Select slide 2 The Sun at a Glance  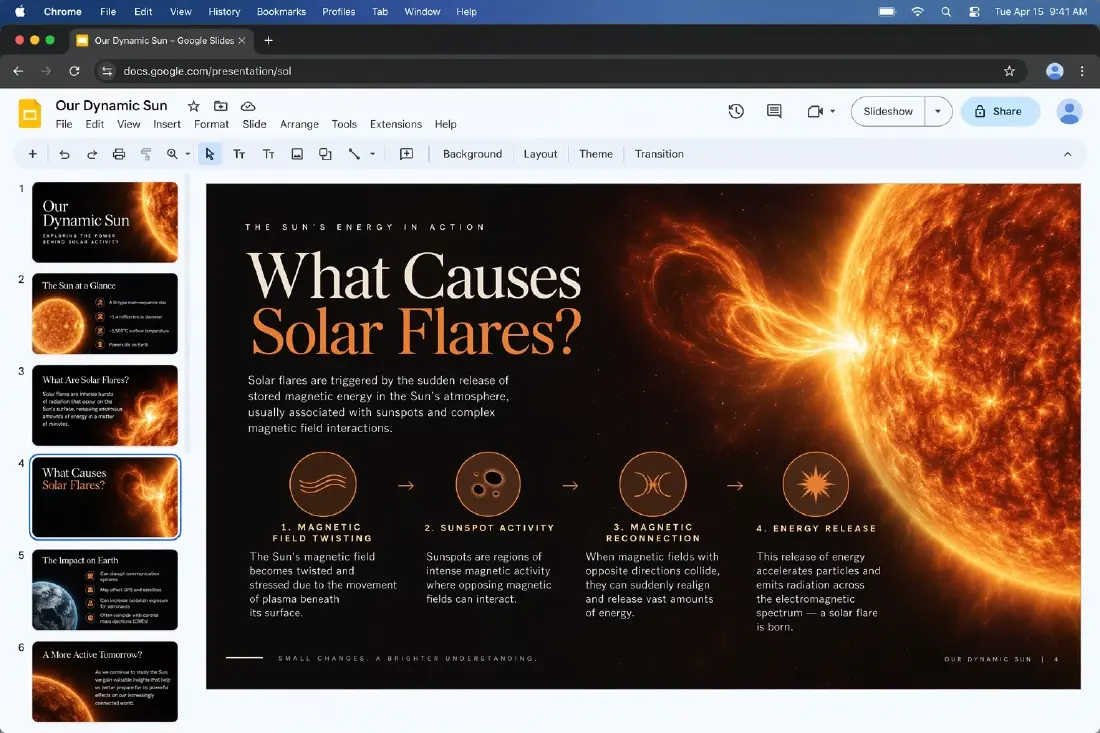click(x=105, y=314)
